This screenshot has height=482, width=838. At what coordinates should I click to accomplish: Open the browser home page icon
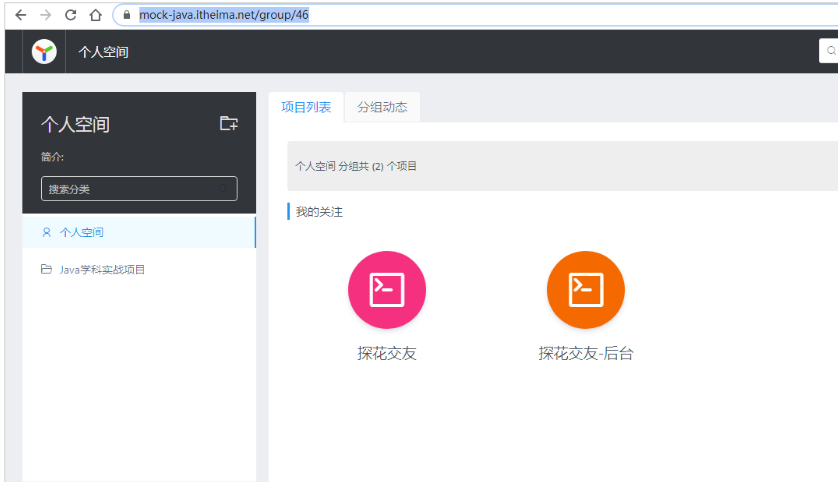pos(96,15)
